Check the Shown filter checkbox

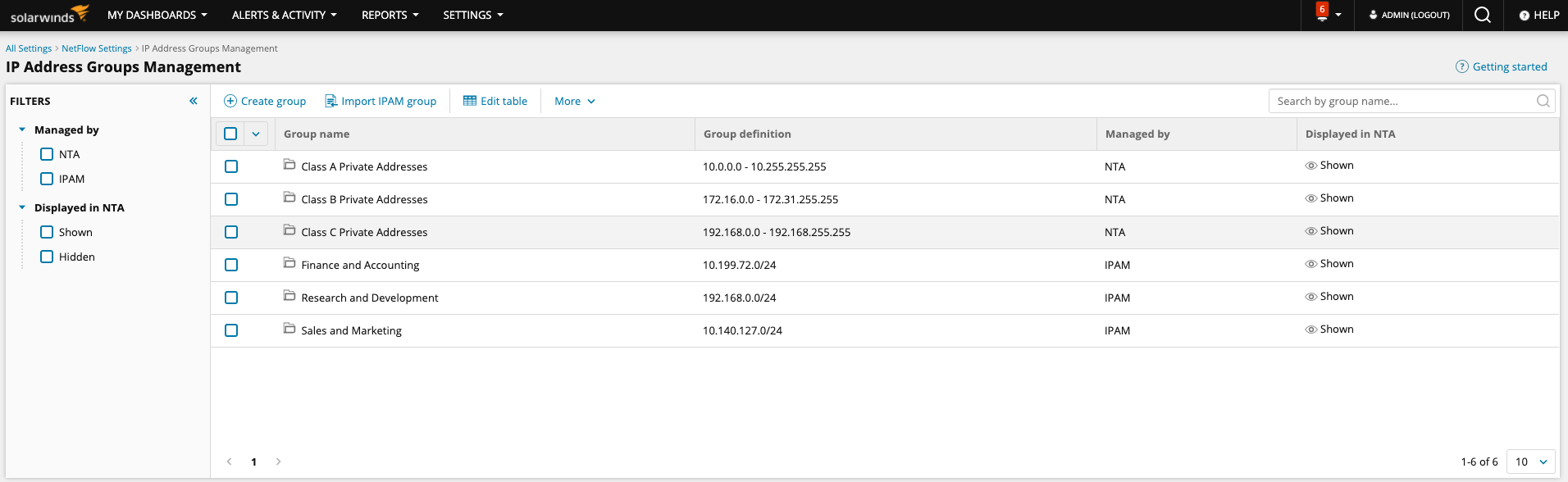click(x=47, y=232)
